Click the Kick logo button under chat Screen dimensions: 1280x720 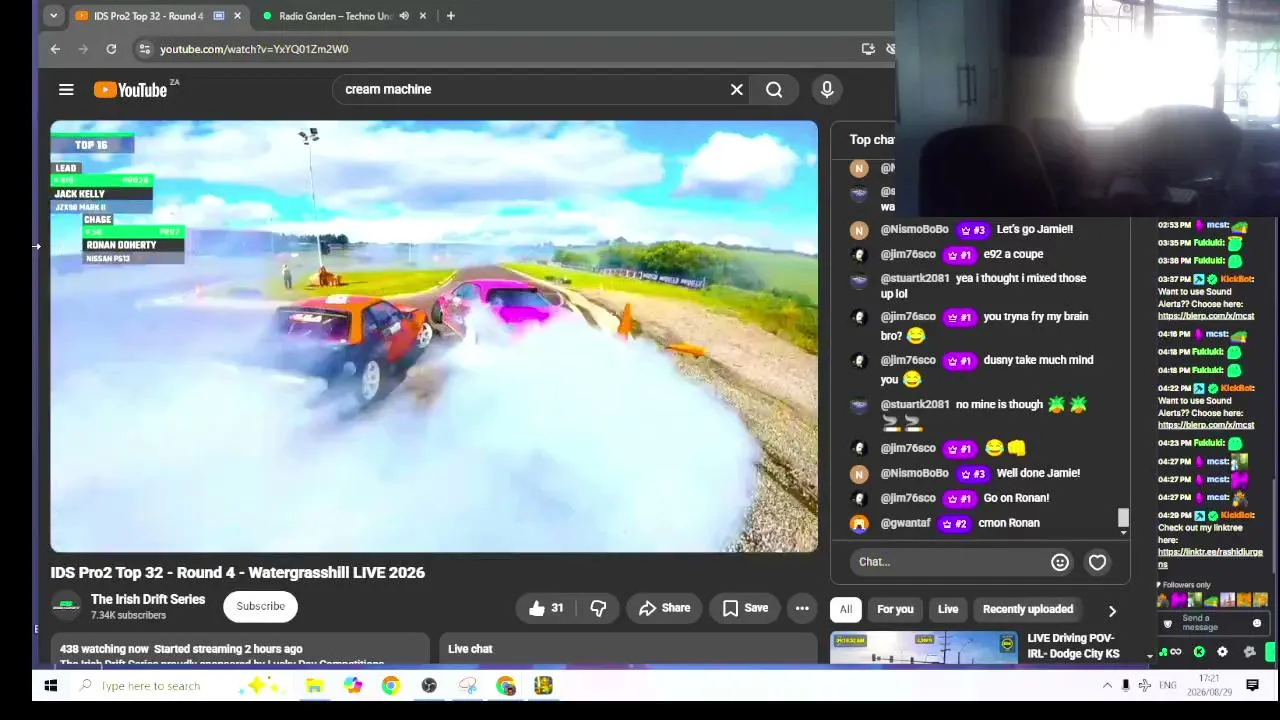tap(1199, 652)
